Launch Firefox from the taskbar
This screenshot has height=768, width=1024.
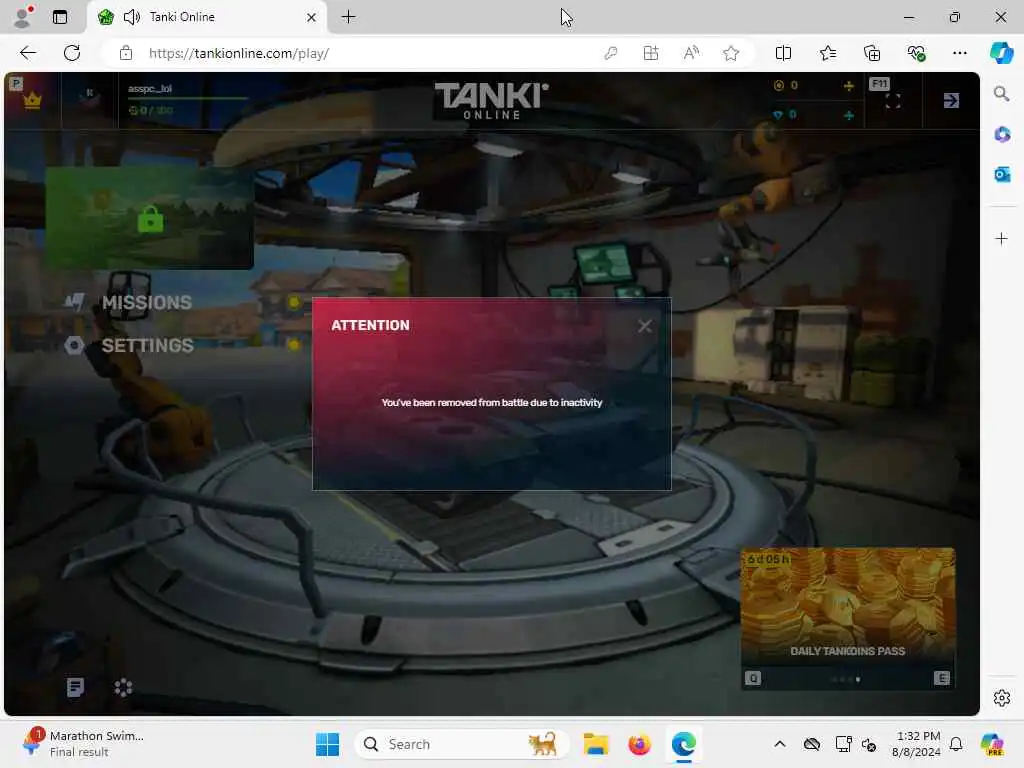pyautogui.click(x=639, y=744)
